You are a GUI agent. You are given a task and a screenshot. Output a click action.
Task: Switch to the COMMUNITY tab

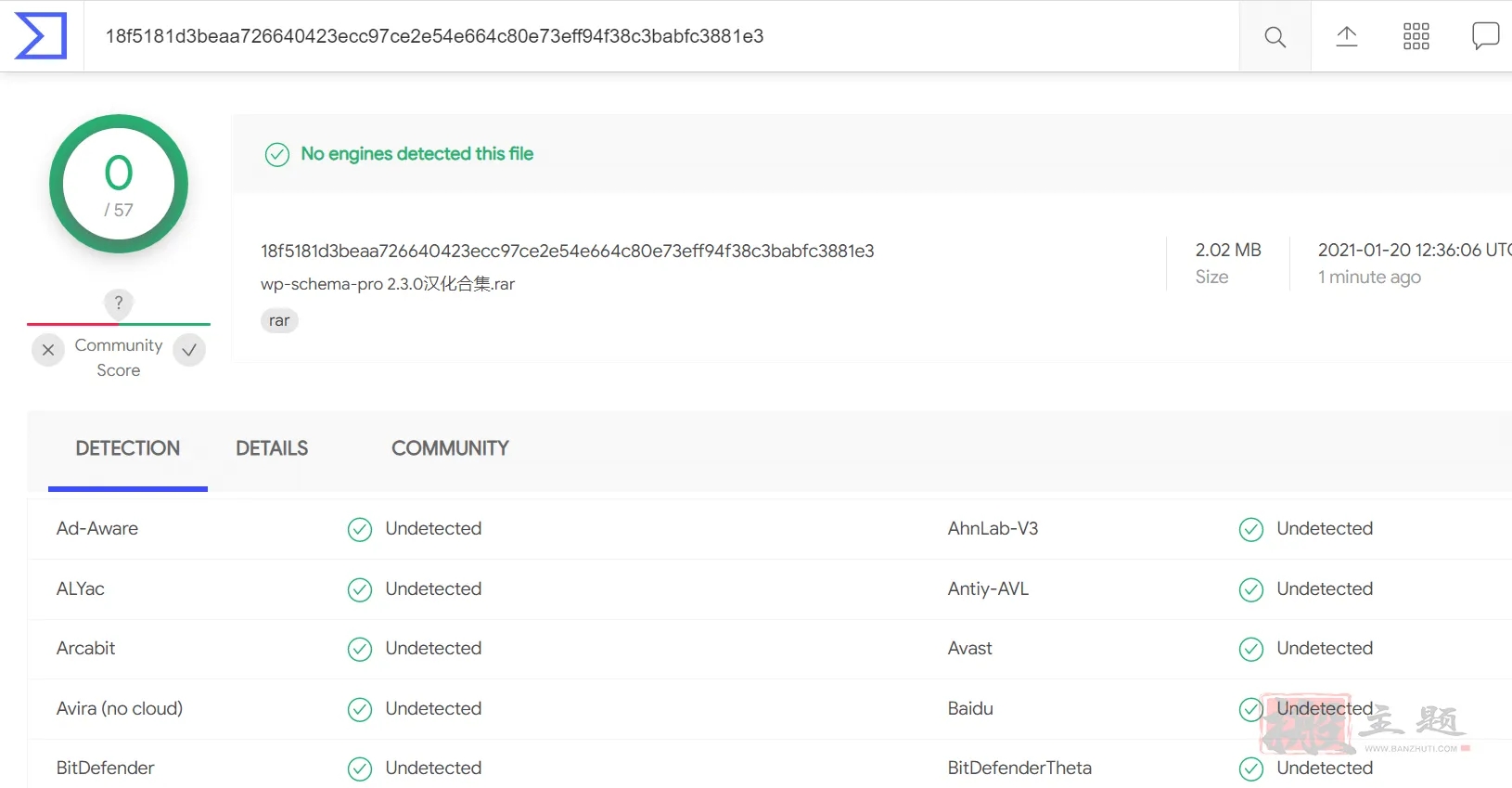point(450,448)
